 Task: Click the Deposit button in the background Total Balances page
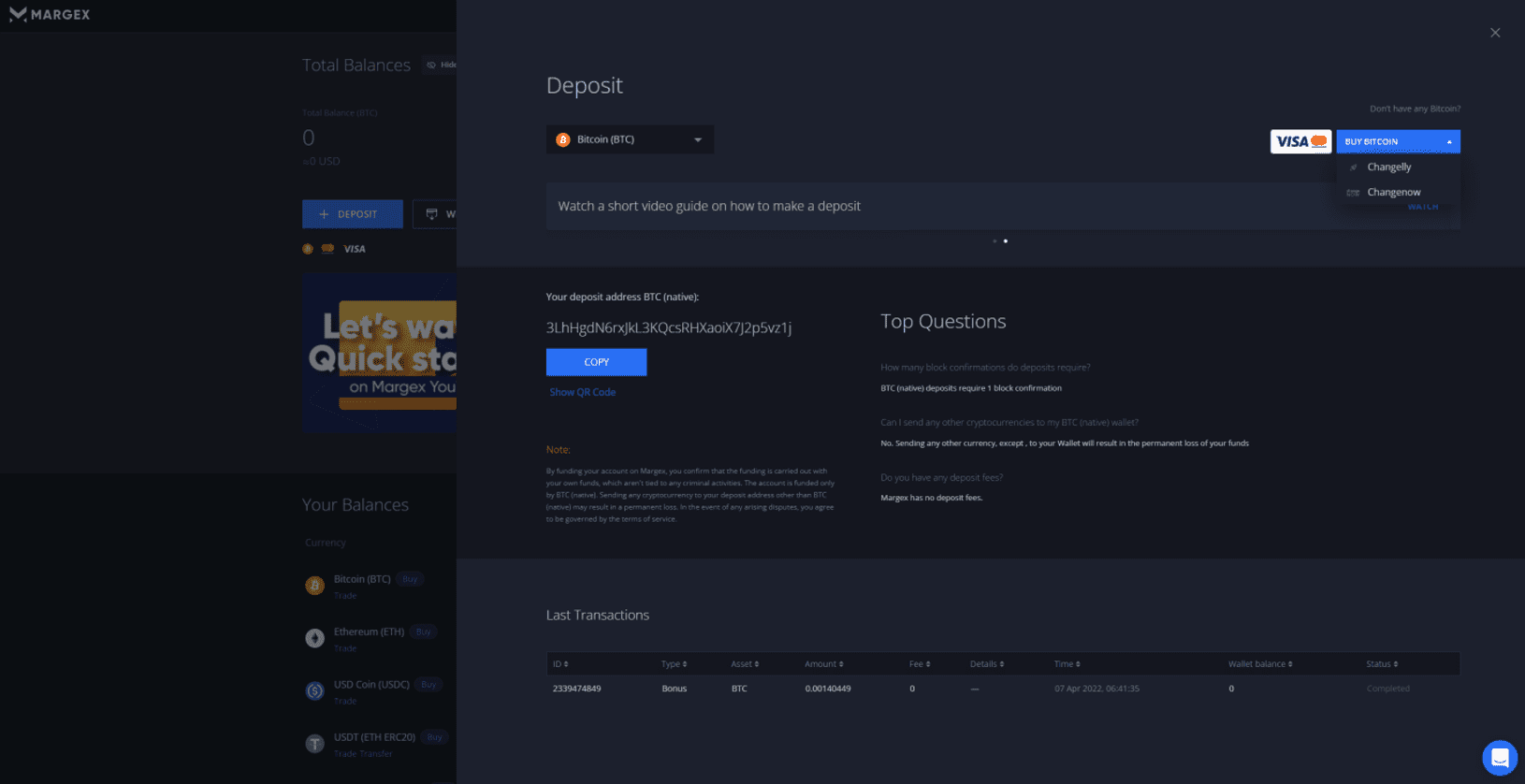pyautogui.click(x=353, y=214)
